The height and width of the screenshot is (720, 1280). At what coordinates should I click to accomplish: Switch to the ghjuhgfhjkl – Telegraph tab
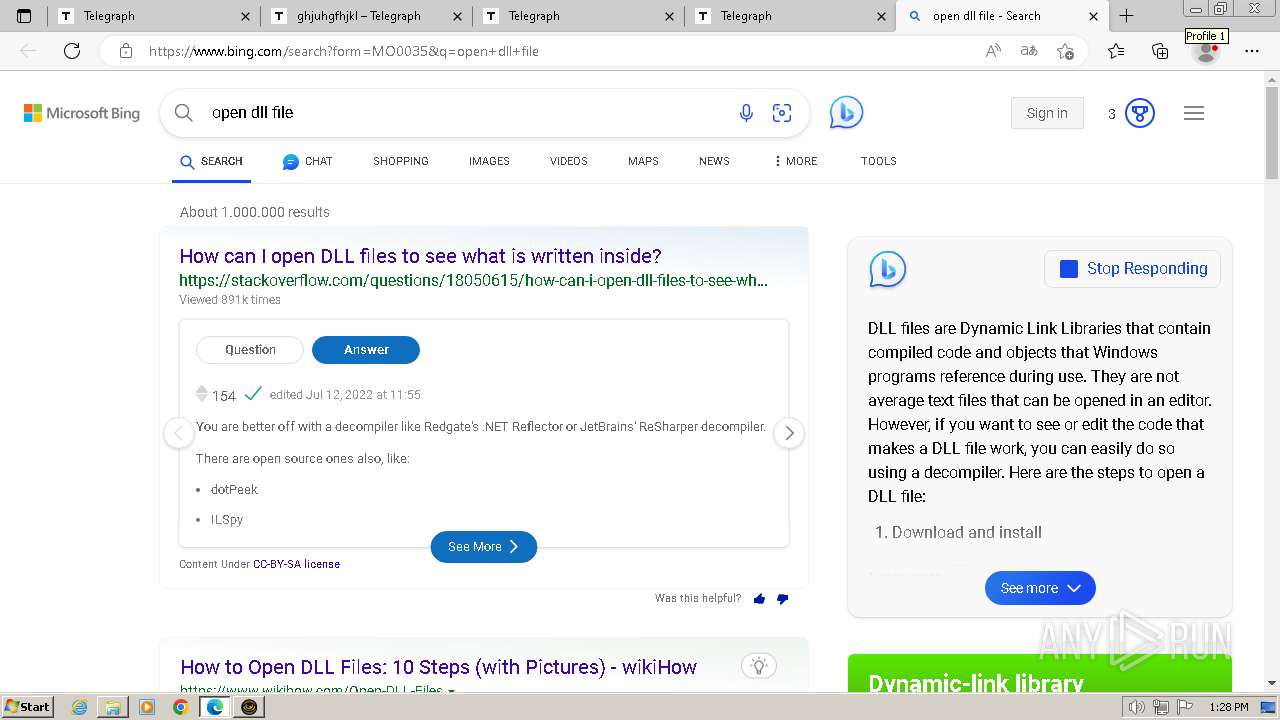point(366,16)
